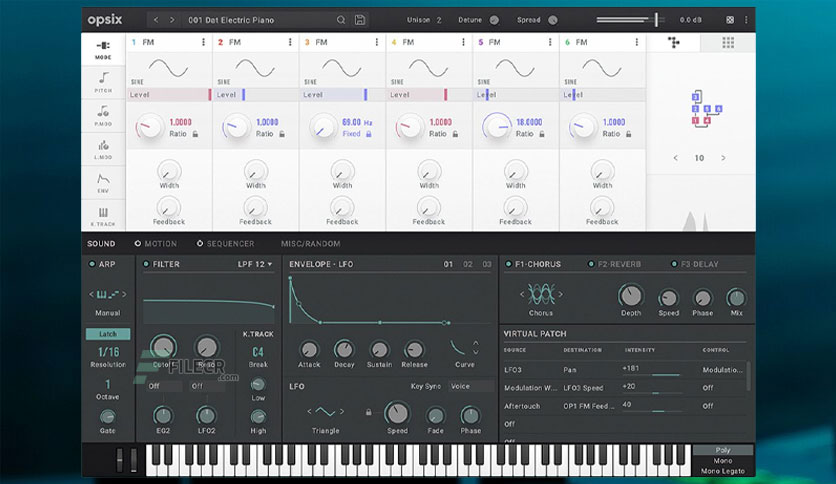Toggle the operator 3 fixed lock icon
Image resolution: width=836 pixels, height=484 pixels.
click(368, 134)
